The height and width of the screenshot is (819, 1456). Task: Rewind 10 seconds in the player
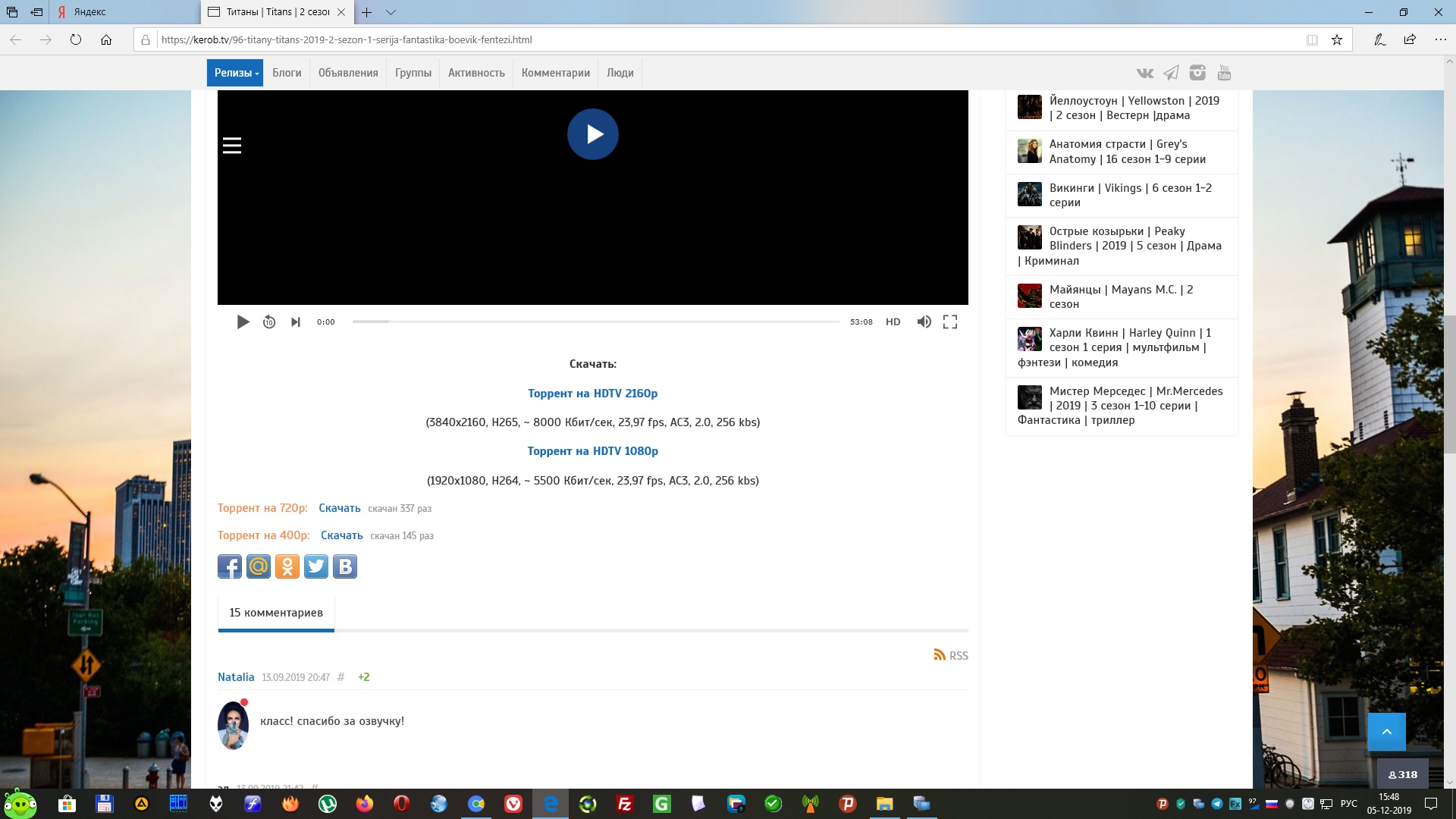click(269, 322)
